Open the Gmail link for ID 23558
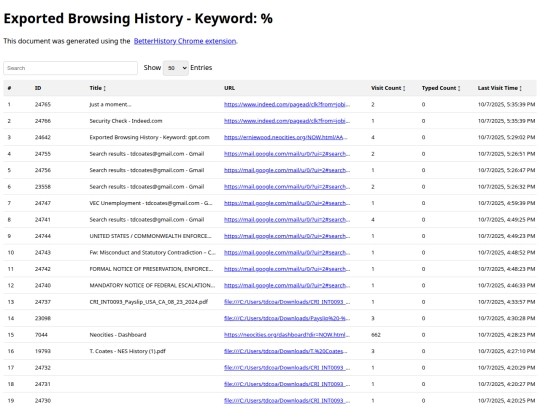 point(287,187)
